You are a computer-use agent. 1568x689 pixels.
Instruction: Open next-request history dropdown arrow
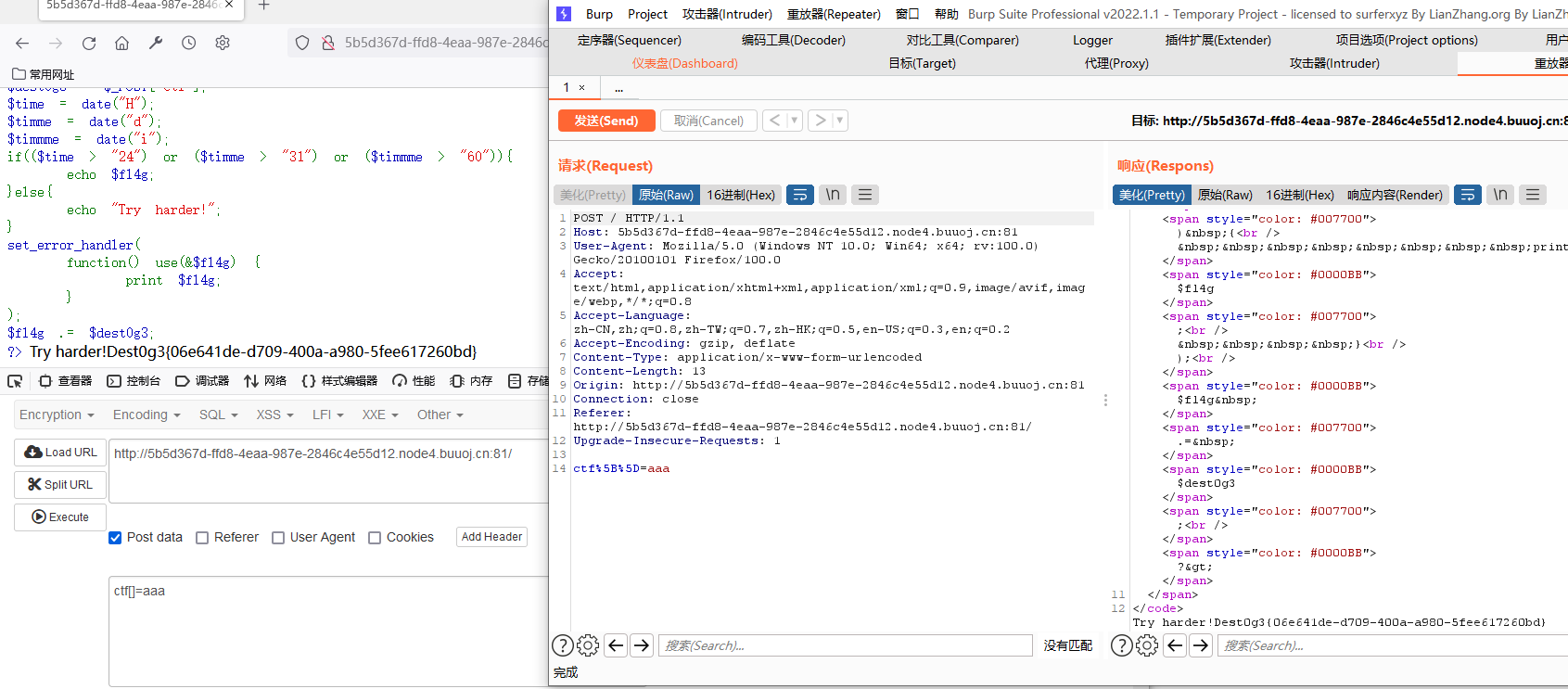[840, 121]
